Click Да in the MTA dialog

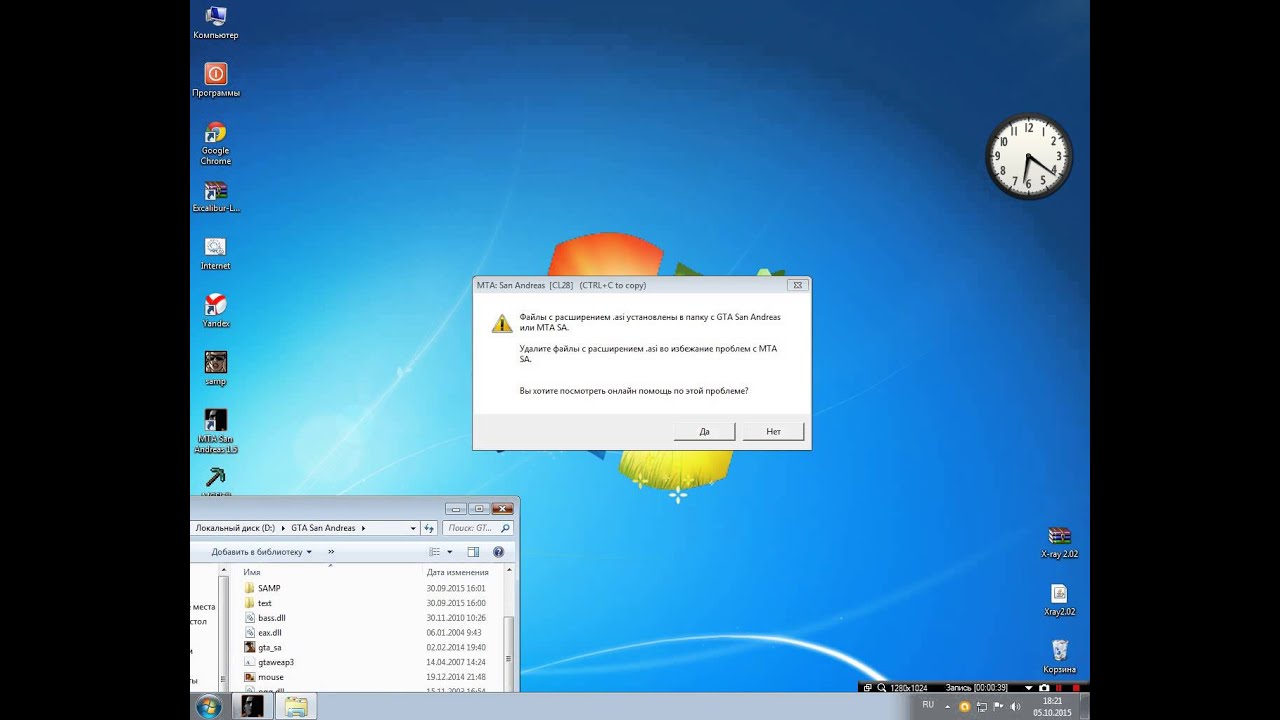[x=705, y=431]
